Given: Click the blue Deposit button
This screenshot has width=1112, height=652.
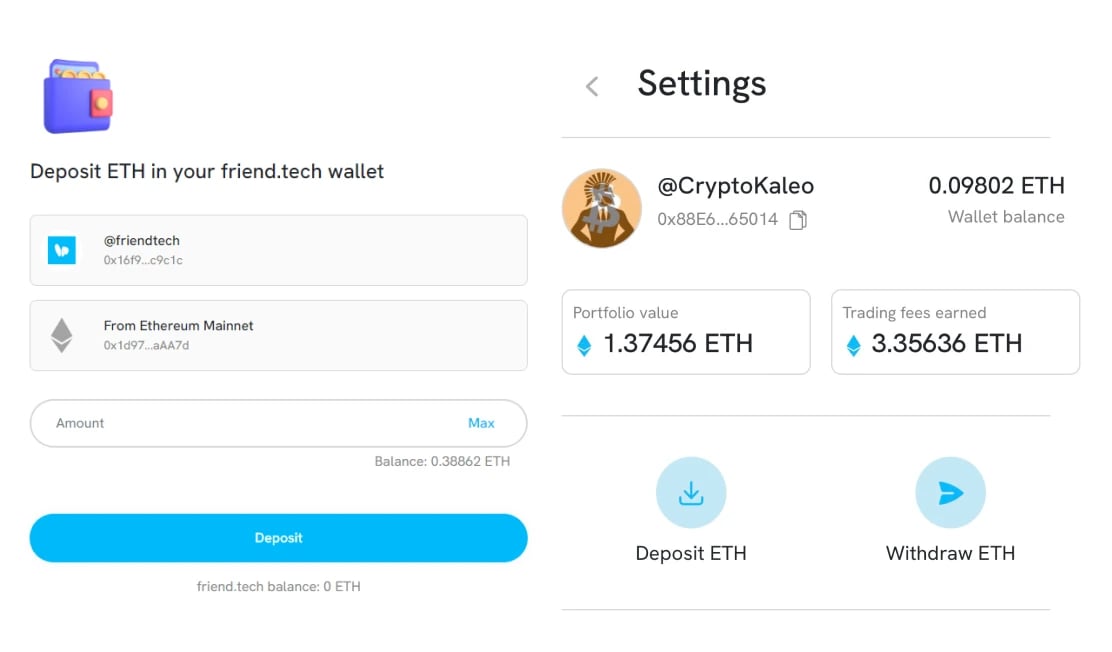Looking at the screenshot, I should tap(279, 538).
